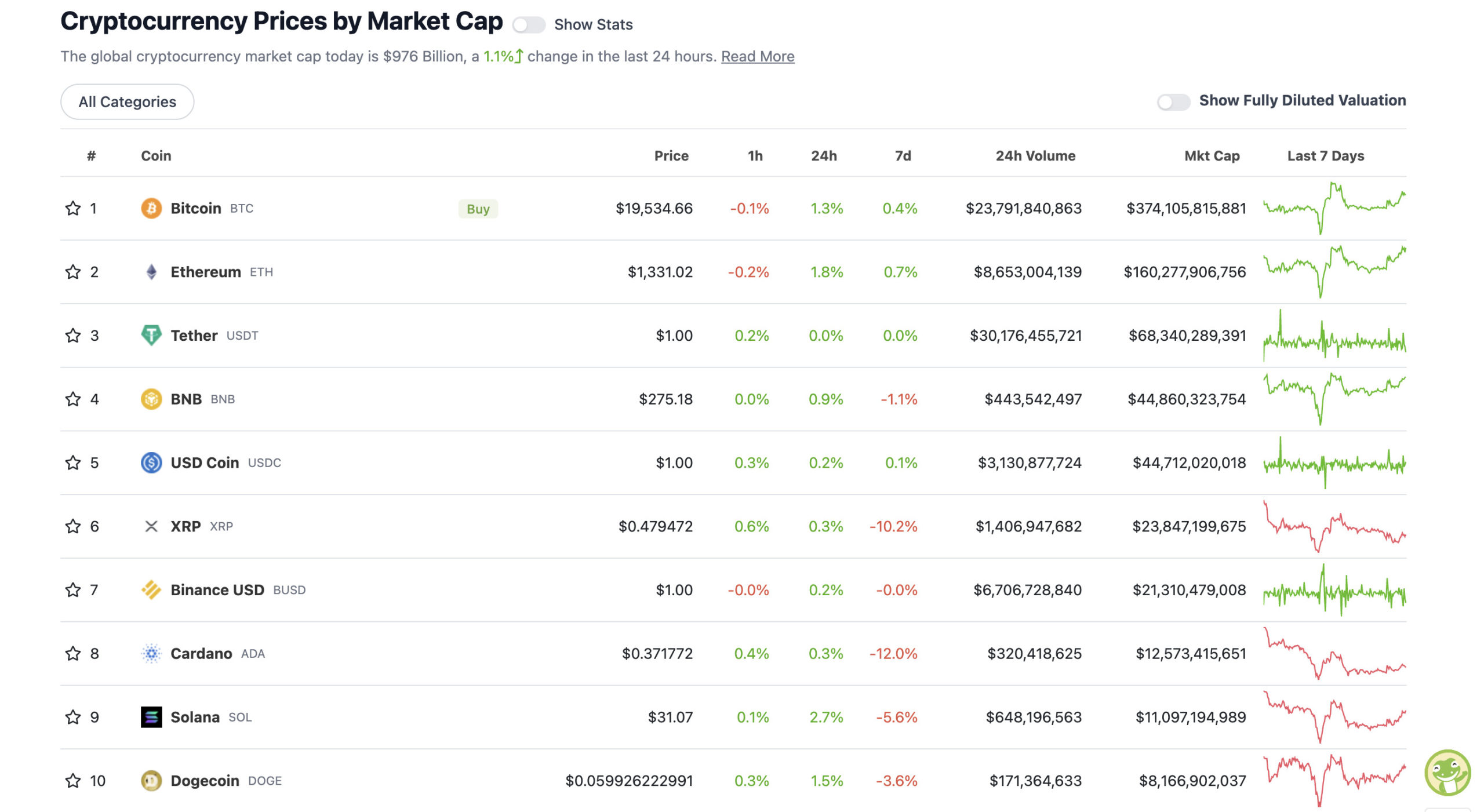Sort table by 24h Volume column
The width and height of the screenshot is (1484, 812).
[x=1035, y=156]
